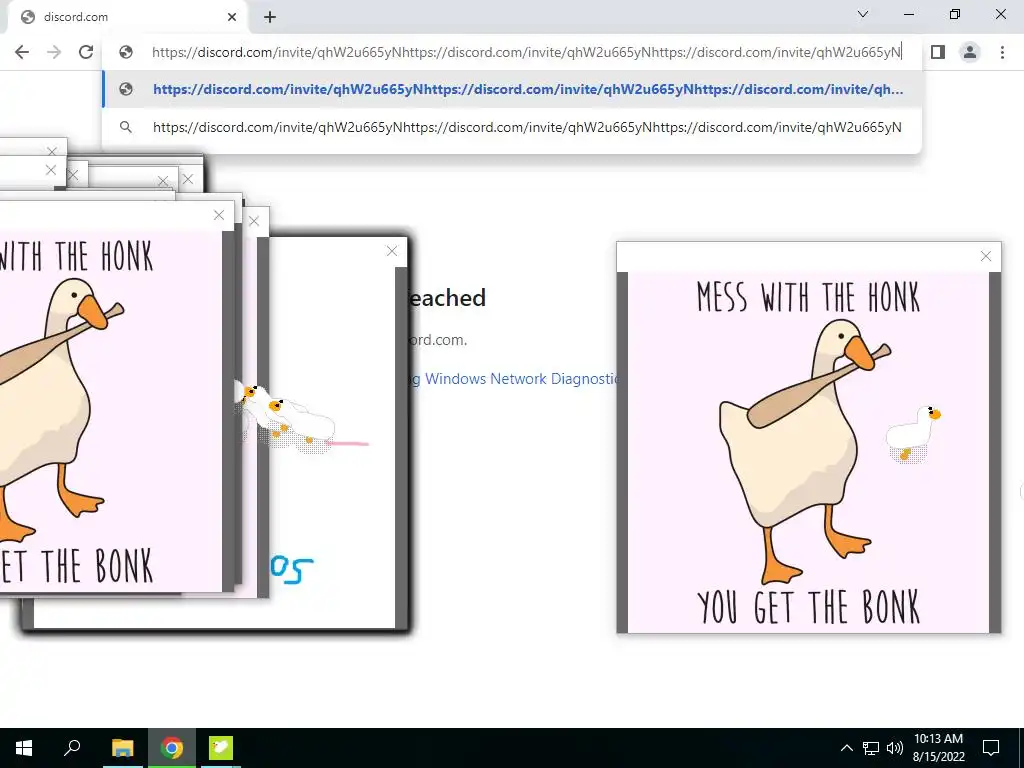Open the Chrome profile avatar
This screenshot has height=768, width=1024.
pos(970,52)
